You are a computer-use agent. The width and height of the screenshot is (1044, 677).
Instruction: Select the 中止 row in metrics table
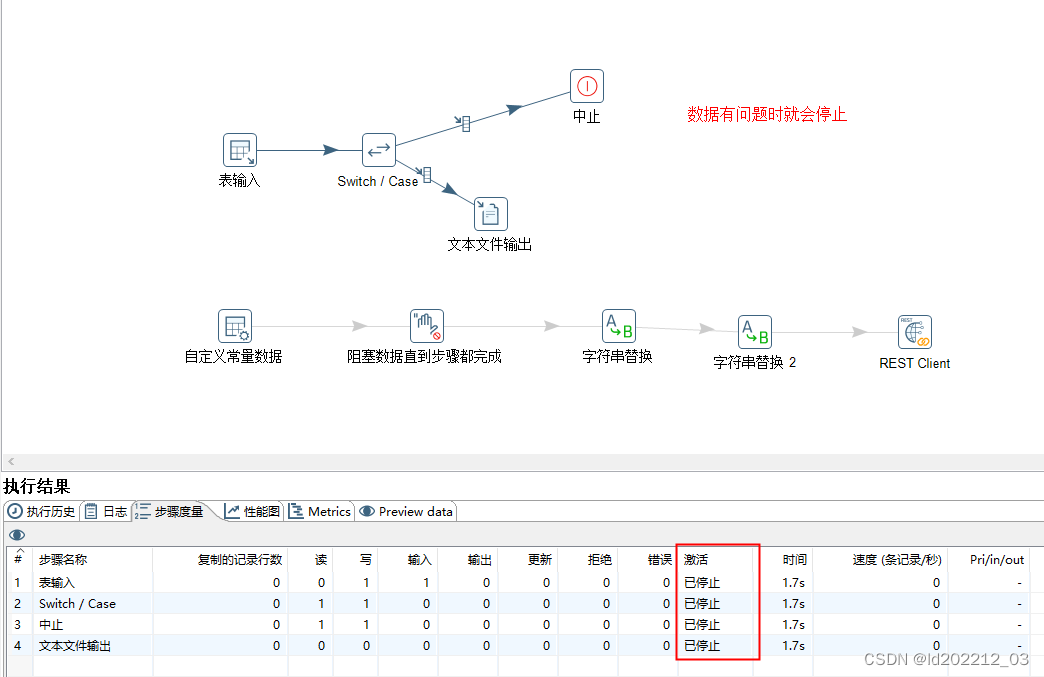click(x=518, y=624)
